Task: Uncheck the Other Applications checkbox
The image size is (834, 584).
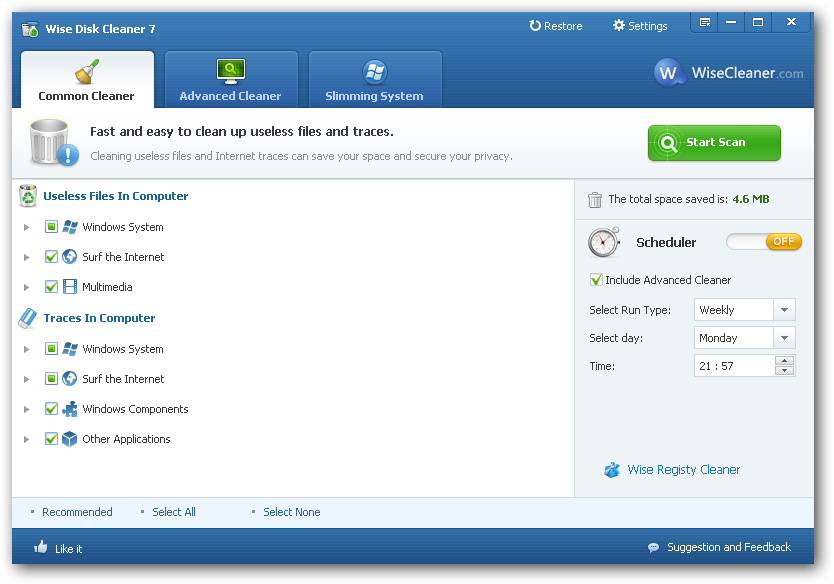Action: click(x=51, y=439)
